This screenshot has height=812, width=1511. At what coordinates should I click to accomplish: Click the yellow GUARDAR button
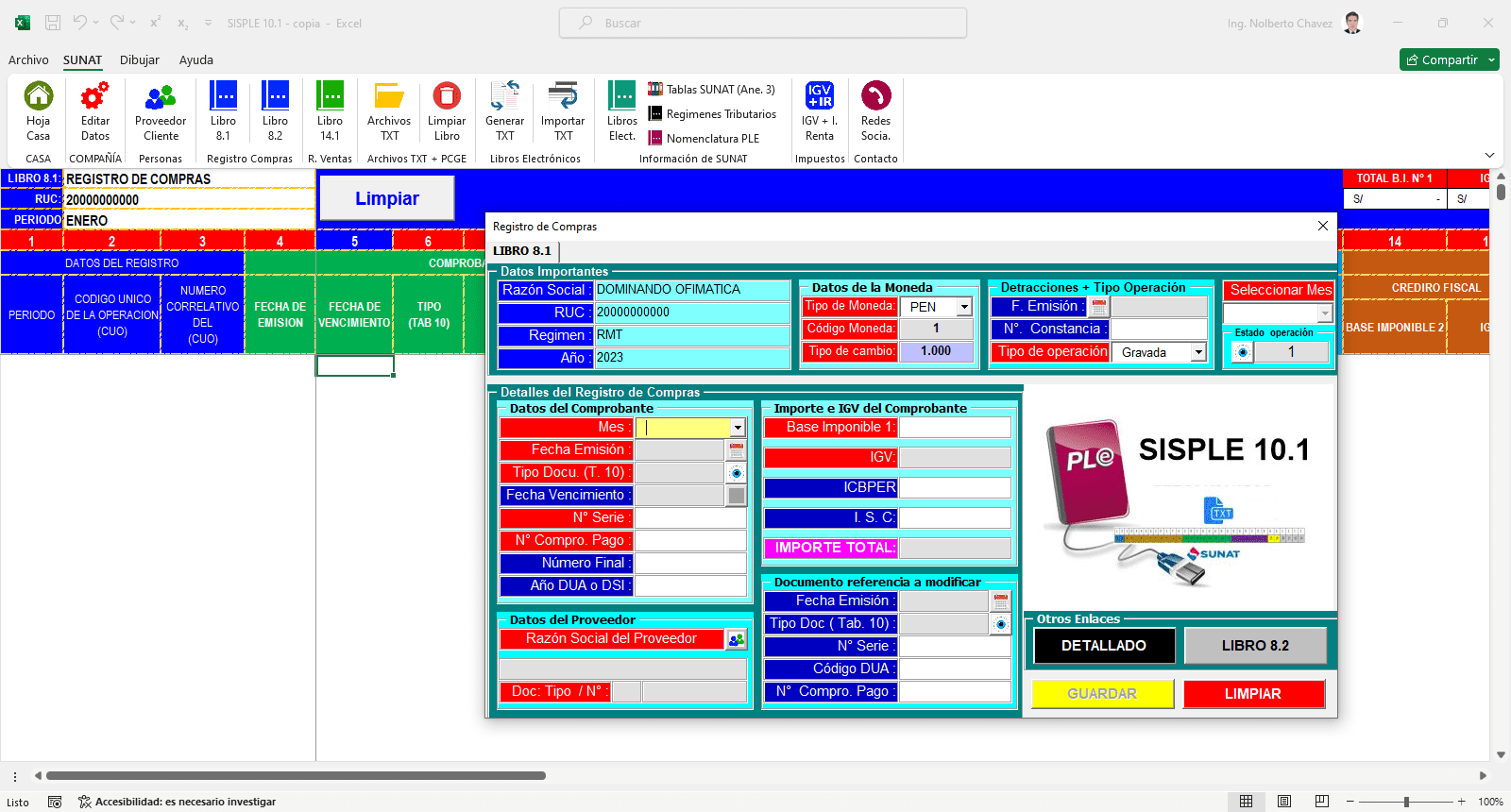[1102, 694]
